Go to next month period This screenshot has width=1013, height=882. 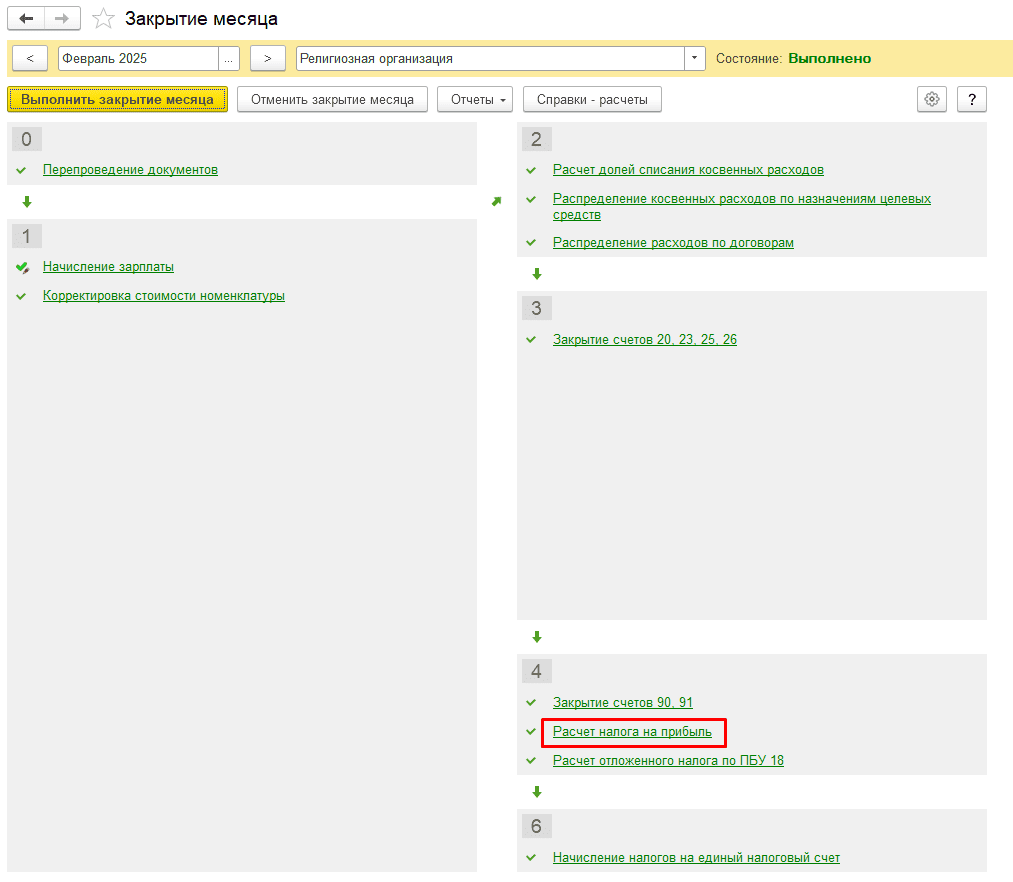point(267,59)
